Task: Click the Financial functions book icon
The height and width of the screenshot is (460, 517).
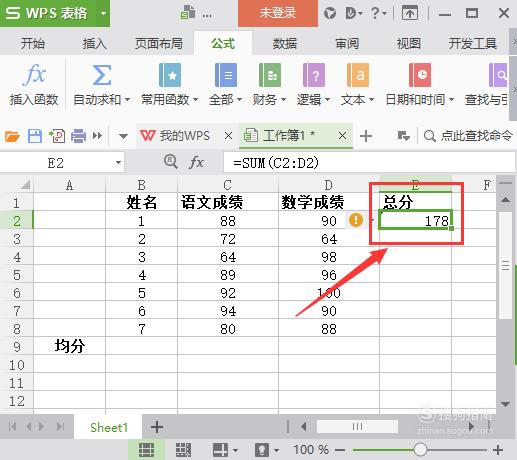Action: pos(270,75)
